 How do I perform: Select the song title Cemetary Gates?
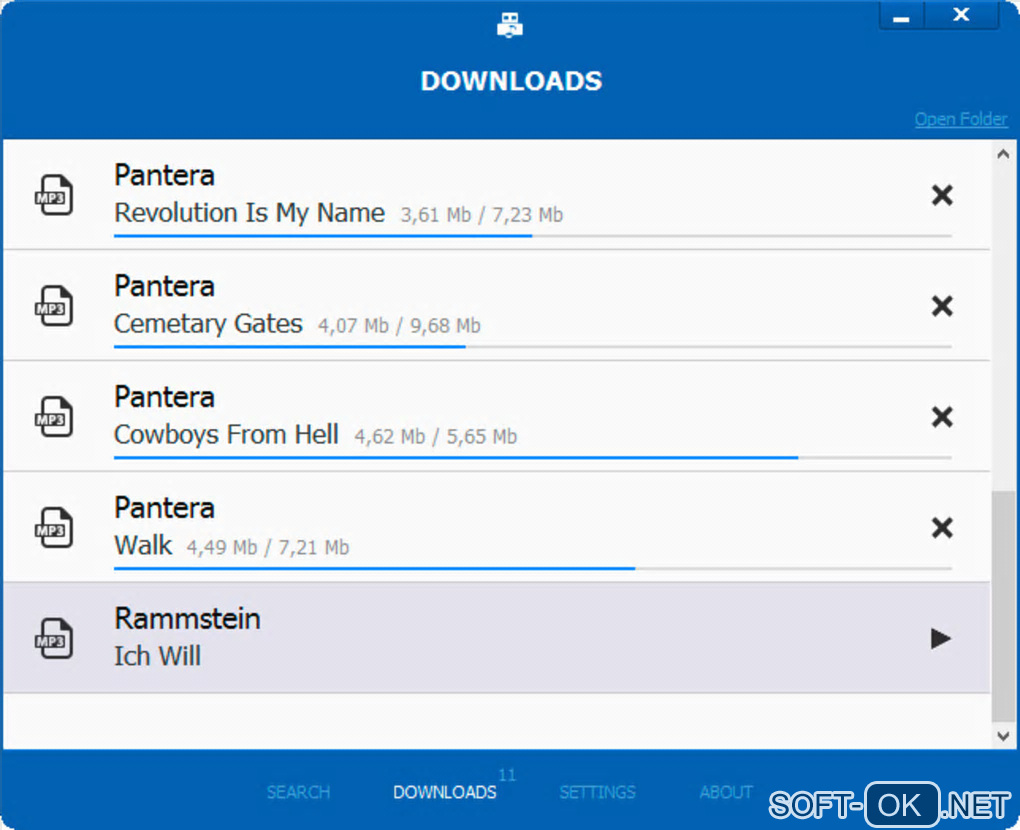[x=208, y=324]
